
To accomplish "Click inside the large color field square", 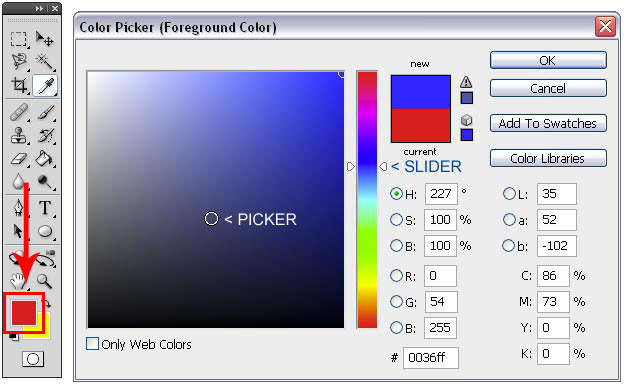I will point(216,199).
